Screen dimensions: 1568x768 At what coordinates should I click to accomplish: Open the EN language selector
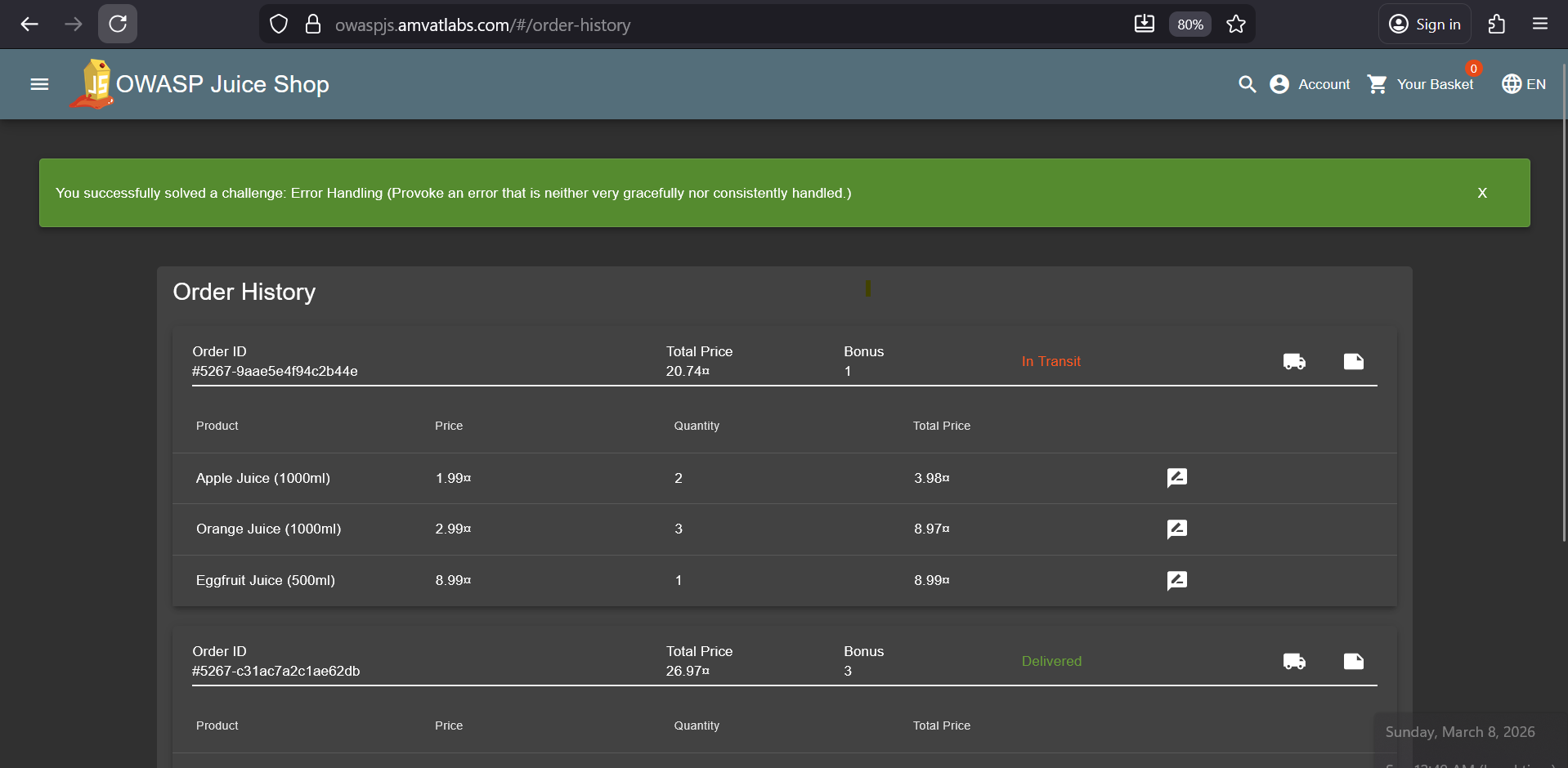tap(1524, 84)
